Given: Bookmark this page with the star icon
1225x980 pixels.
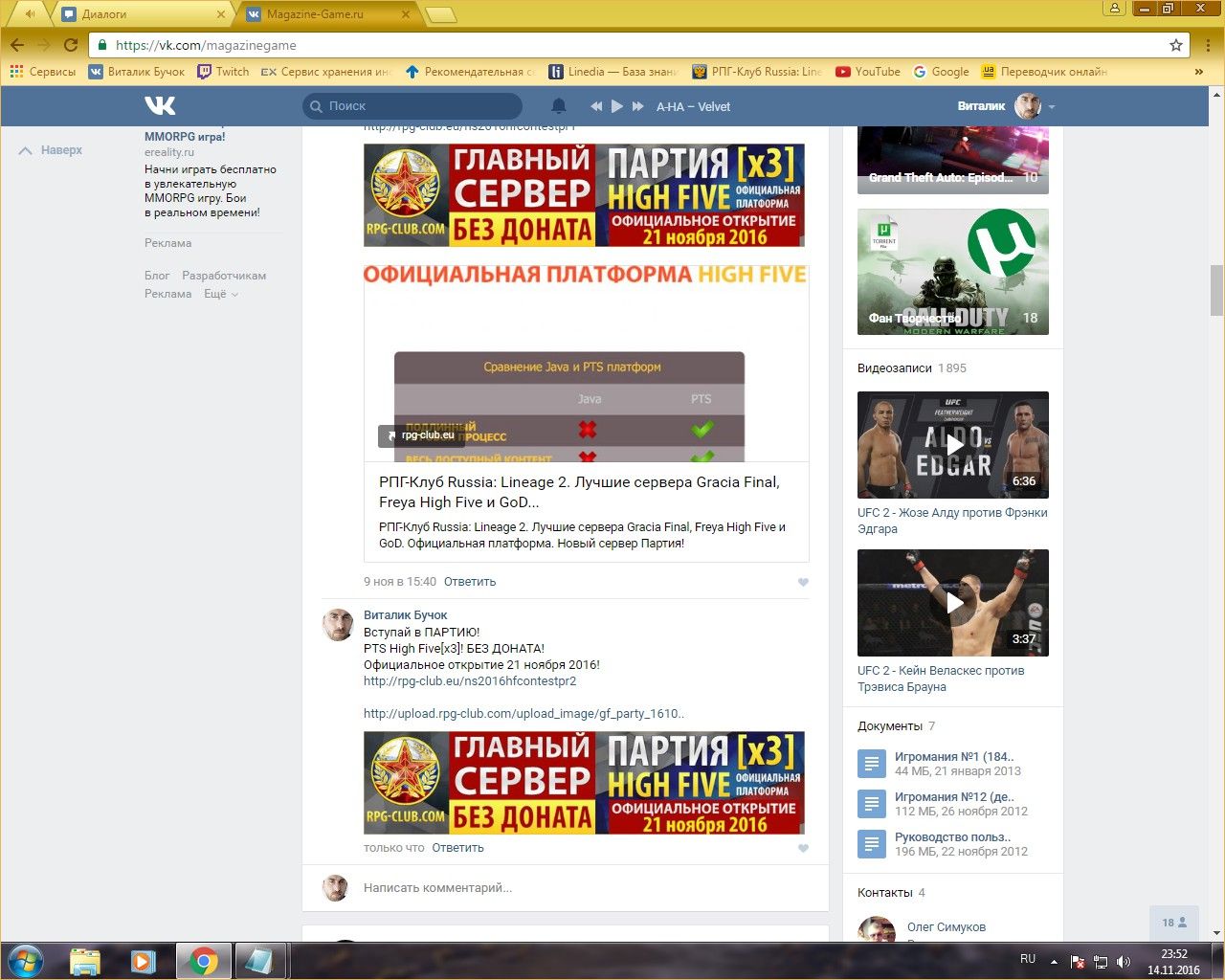Looking at the screenshot, I should click(1176, 45).
